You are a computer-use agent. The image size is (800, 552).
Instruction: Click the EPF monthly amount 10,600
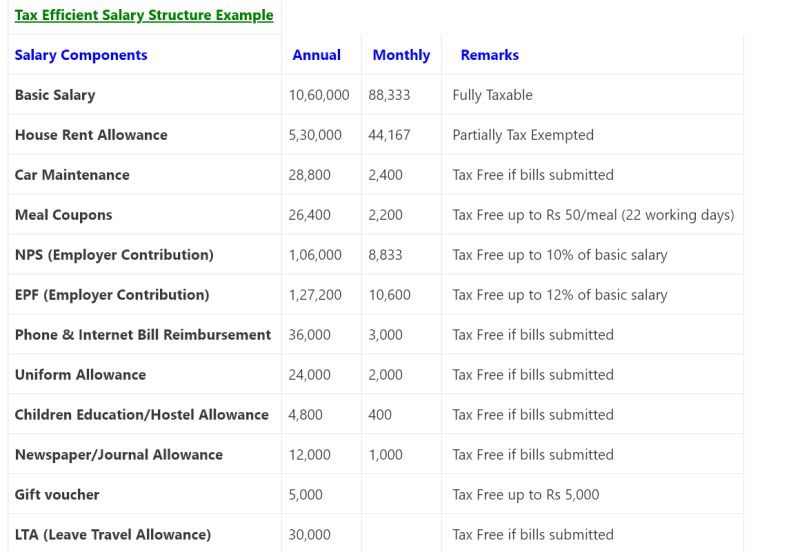click(390, 295)
